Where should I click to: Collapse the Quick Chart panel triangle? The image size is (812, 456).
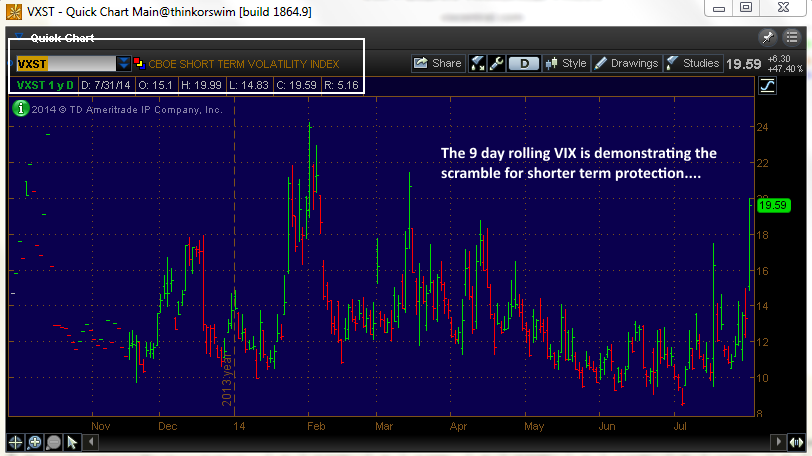pyautogui.click(x=19, y=38)
